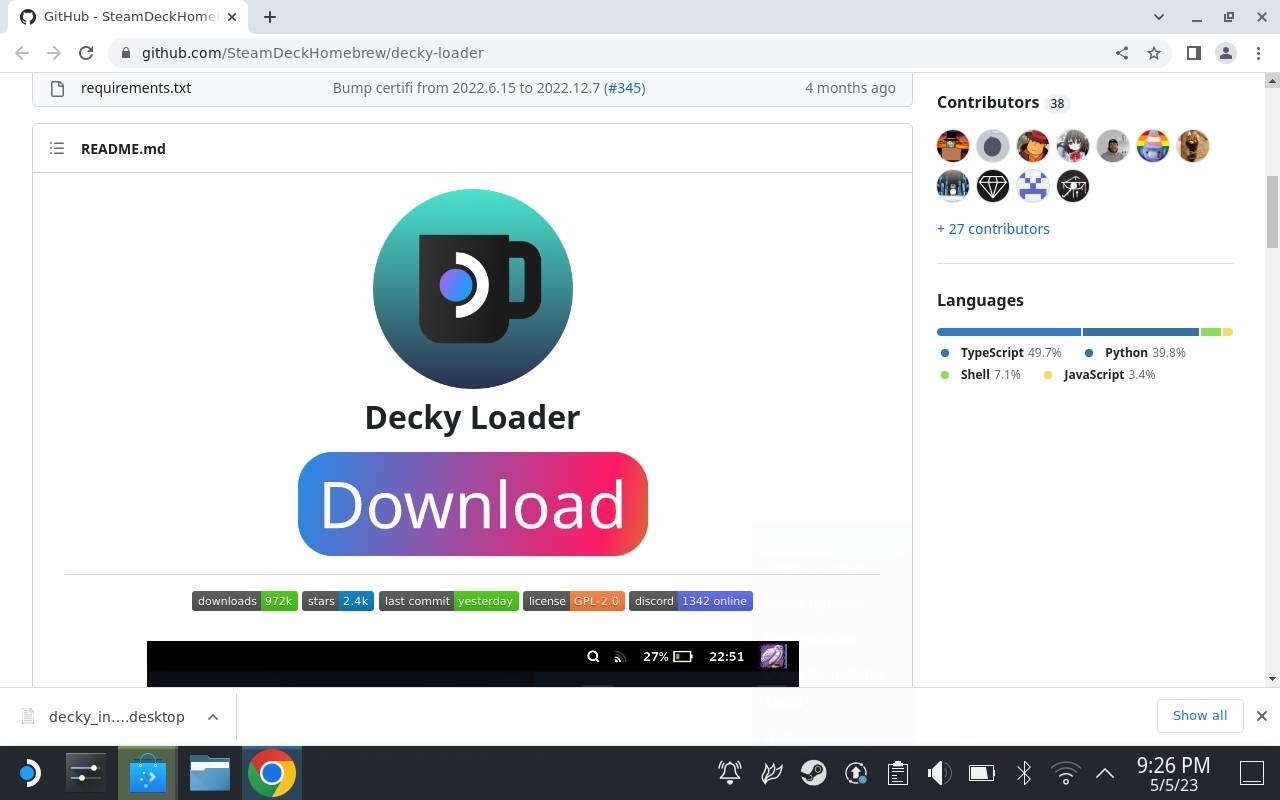Open the last contributor avatar in second row
Viewport: 1280px width, 800px height.
coord(1073,186)
